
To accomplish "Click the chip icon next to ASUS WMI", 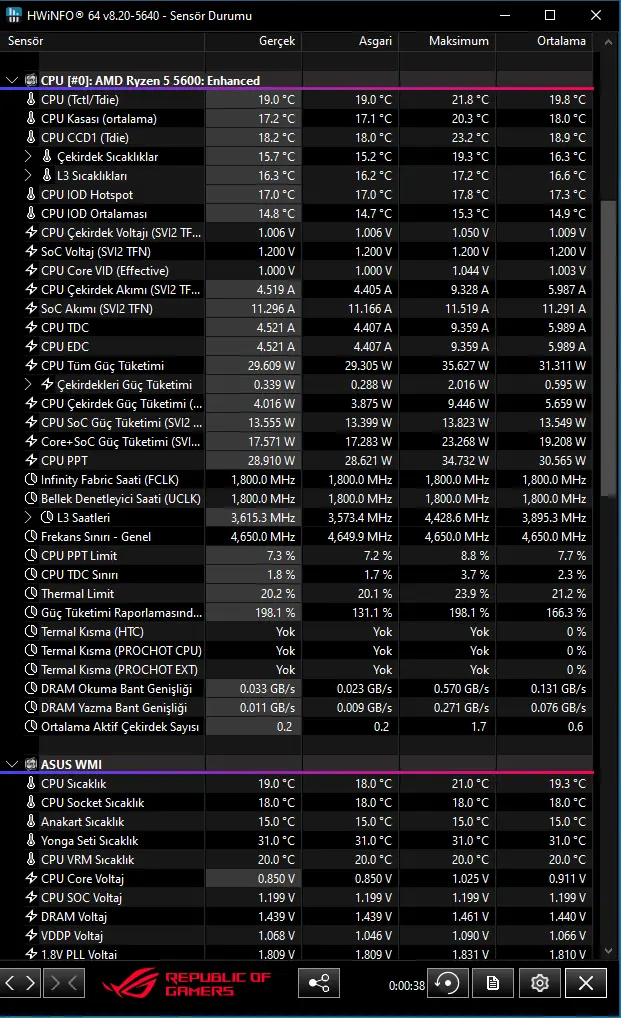I will (30, 764).
